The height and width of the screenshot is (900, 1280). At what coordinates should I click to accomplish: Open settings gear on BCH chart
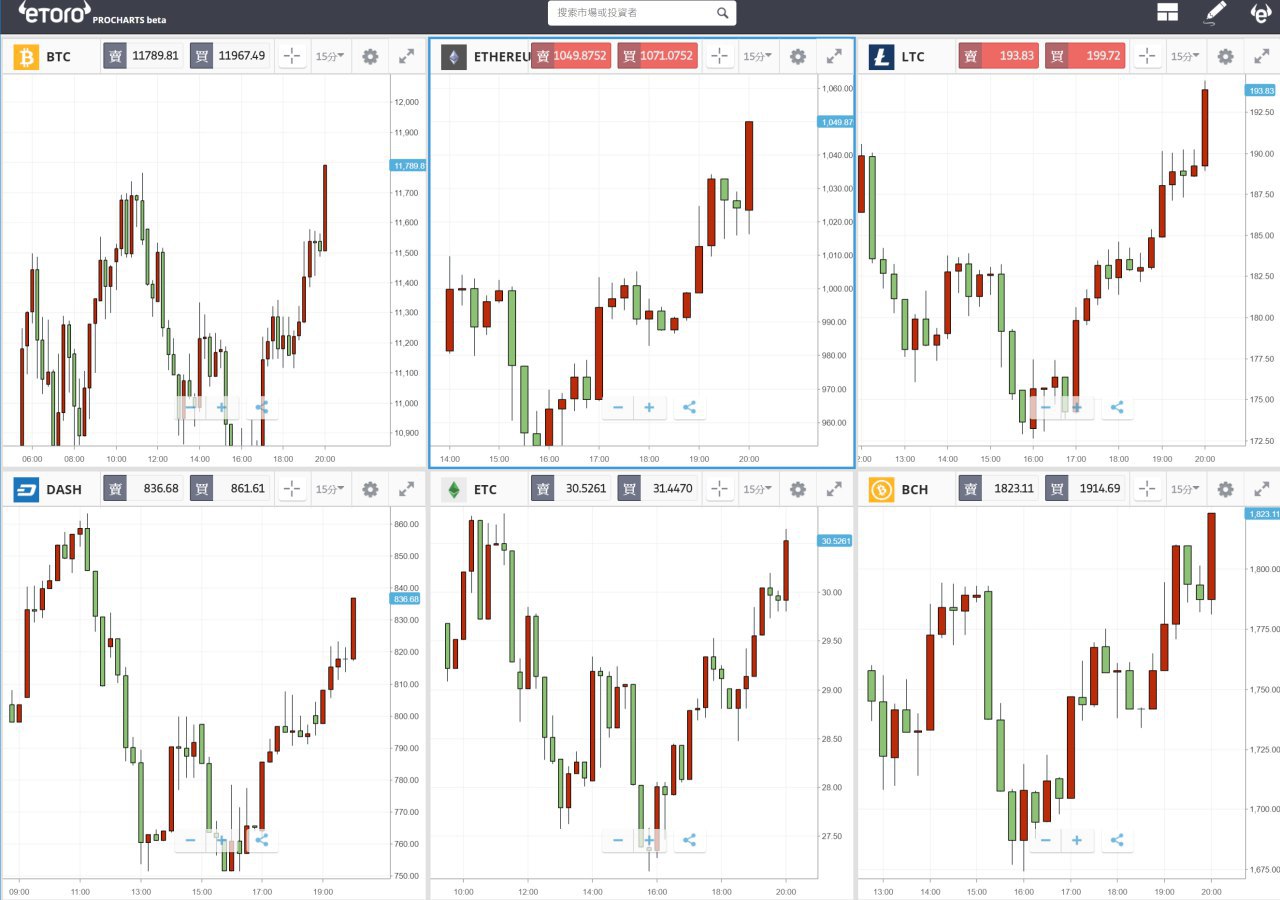(1225, 490)
